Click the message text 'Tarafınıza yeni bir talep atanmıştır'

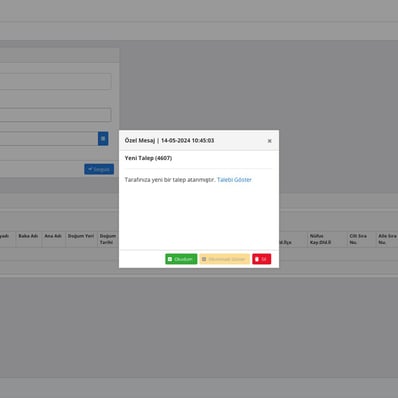(x=170, y=180)
